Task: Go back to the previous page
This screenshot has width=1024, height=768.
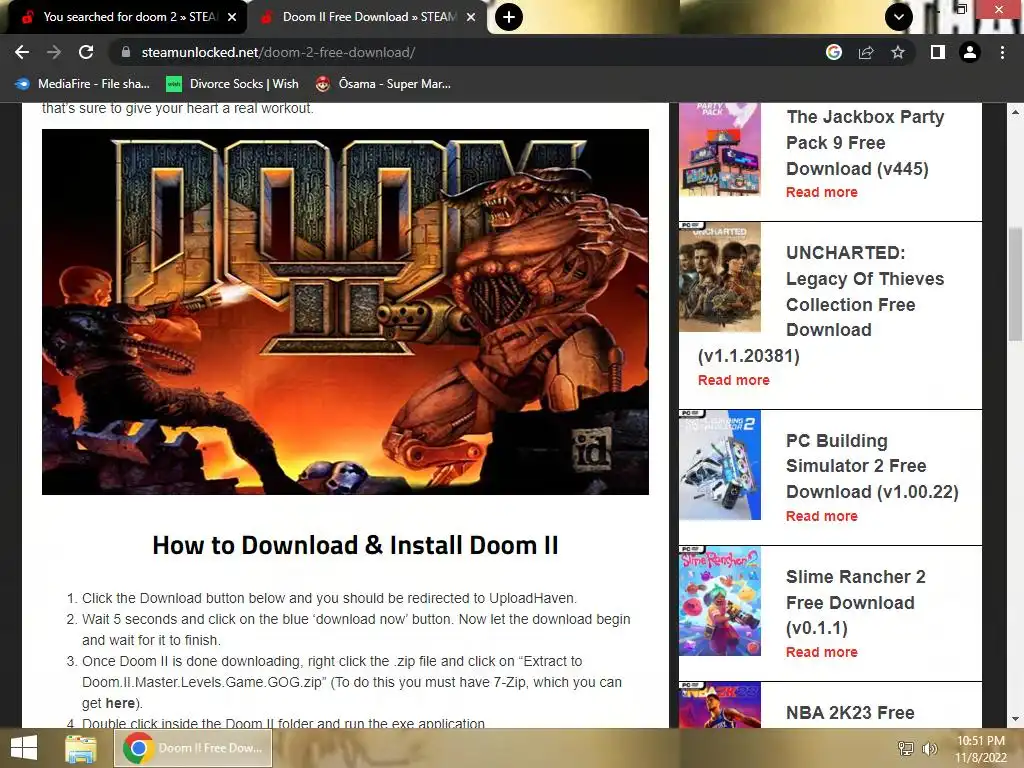Action: point(22,52)
